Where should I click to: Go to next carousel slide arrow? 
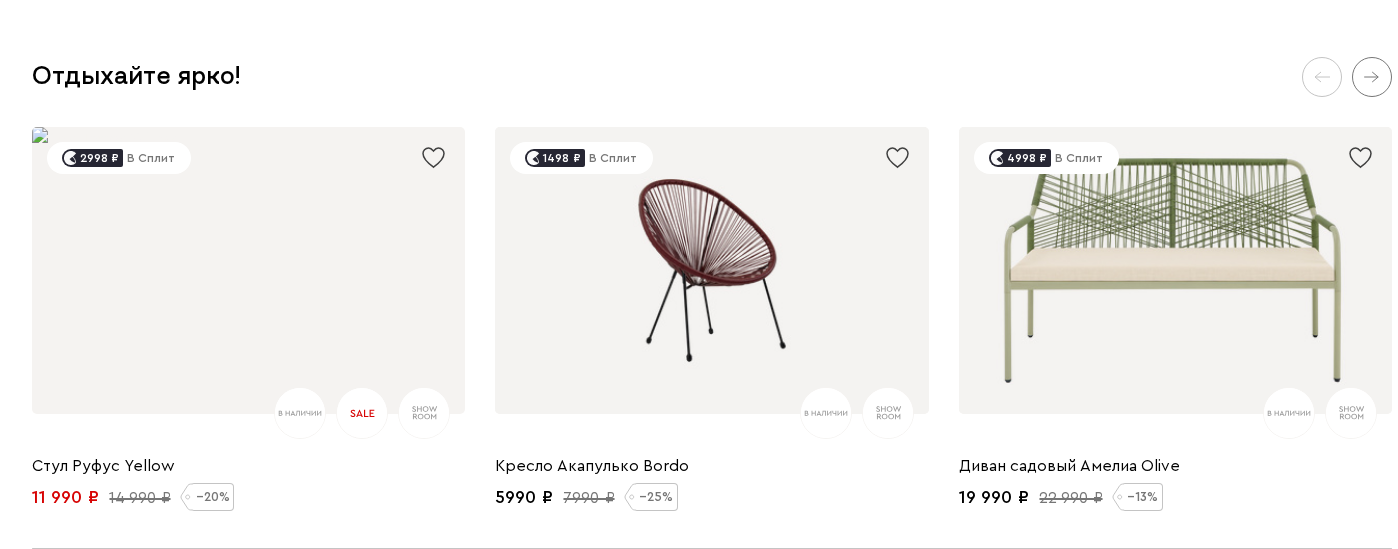[x=1371, y=77]
